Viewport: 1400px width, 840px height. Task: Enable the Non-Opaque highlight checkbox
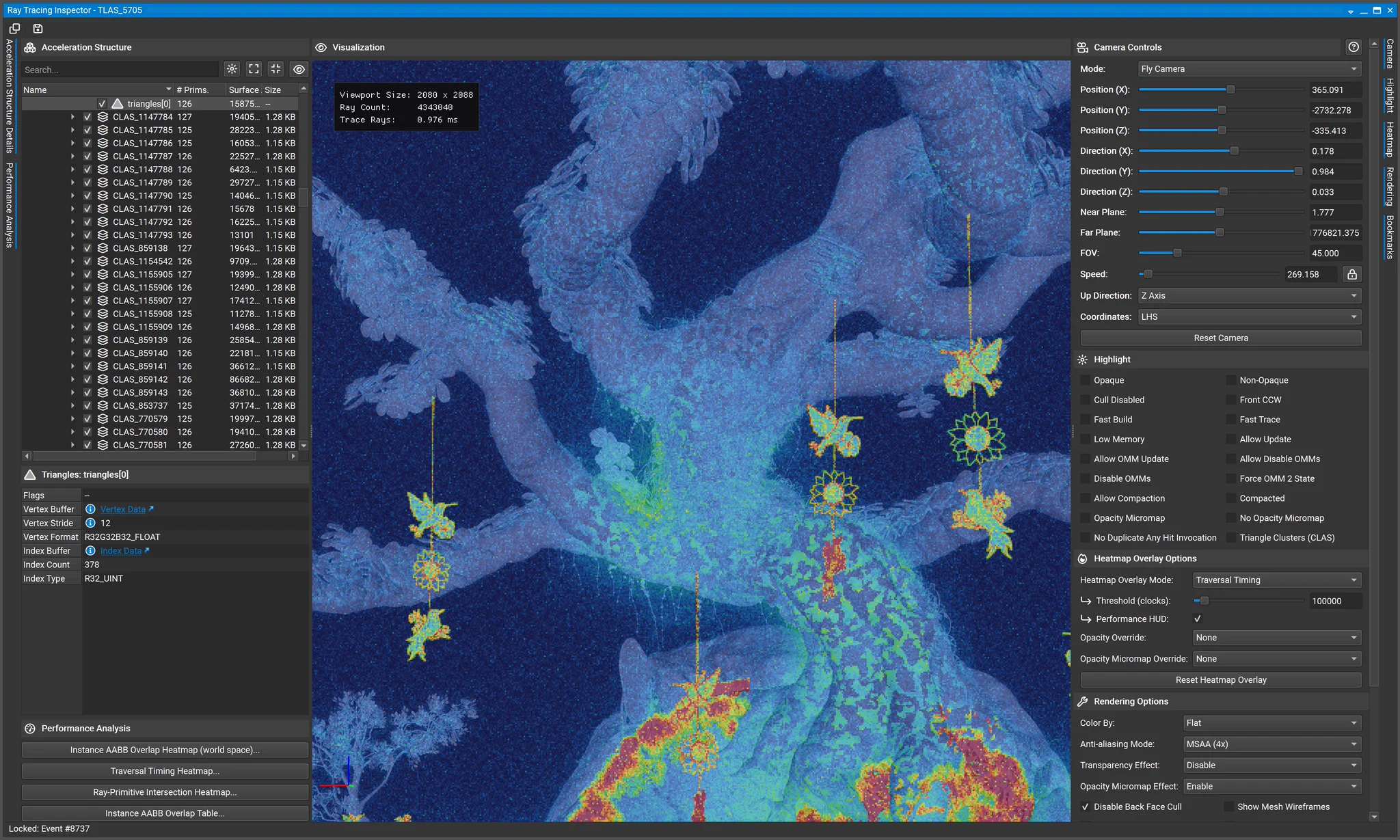pyautogui.click(x=1230, y=380)
